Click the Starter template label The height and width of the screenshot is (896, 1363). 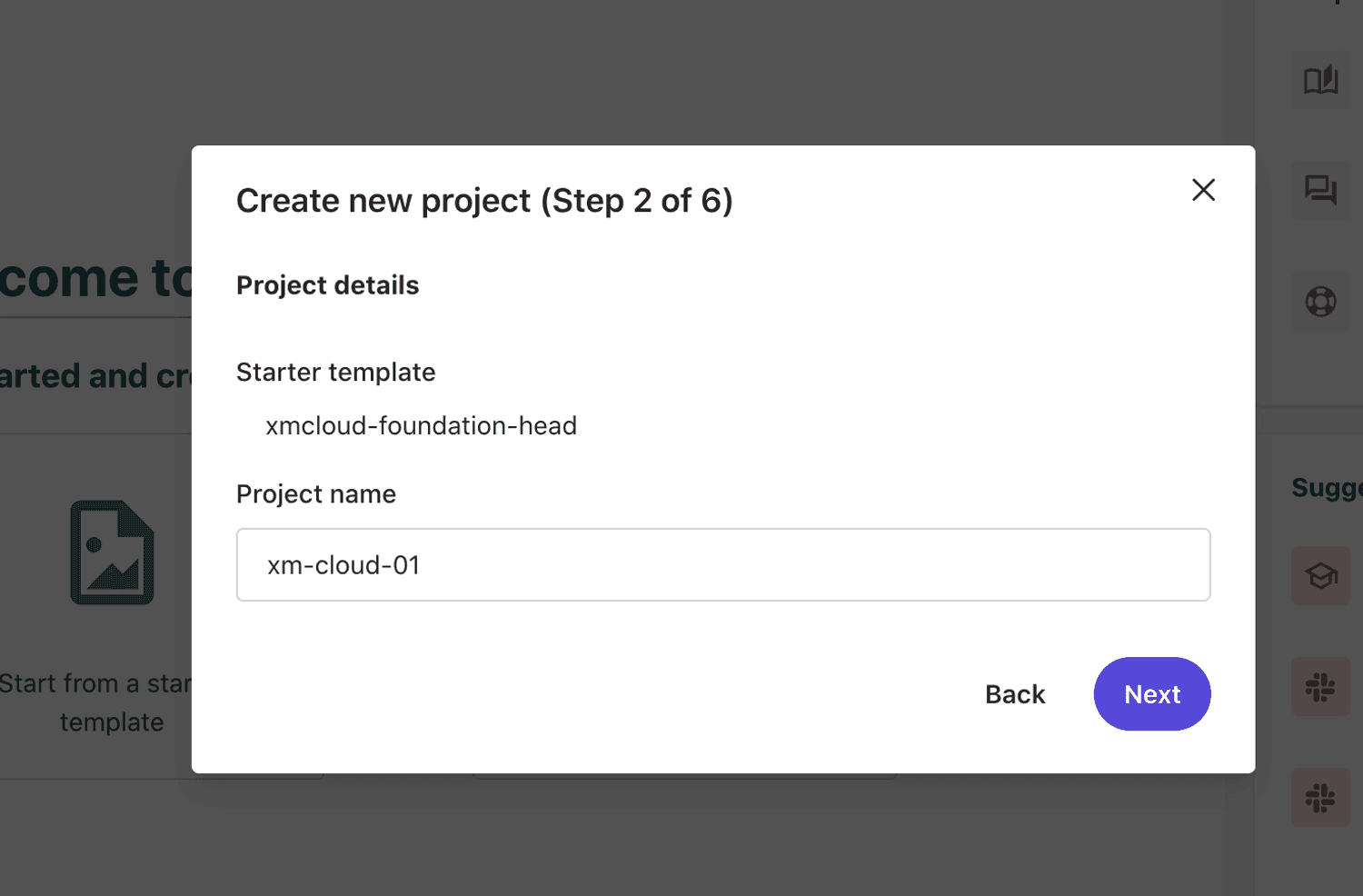coord(336,372)
